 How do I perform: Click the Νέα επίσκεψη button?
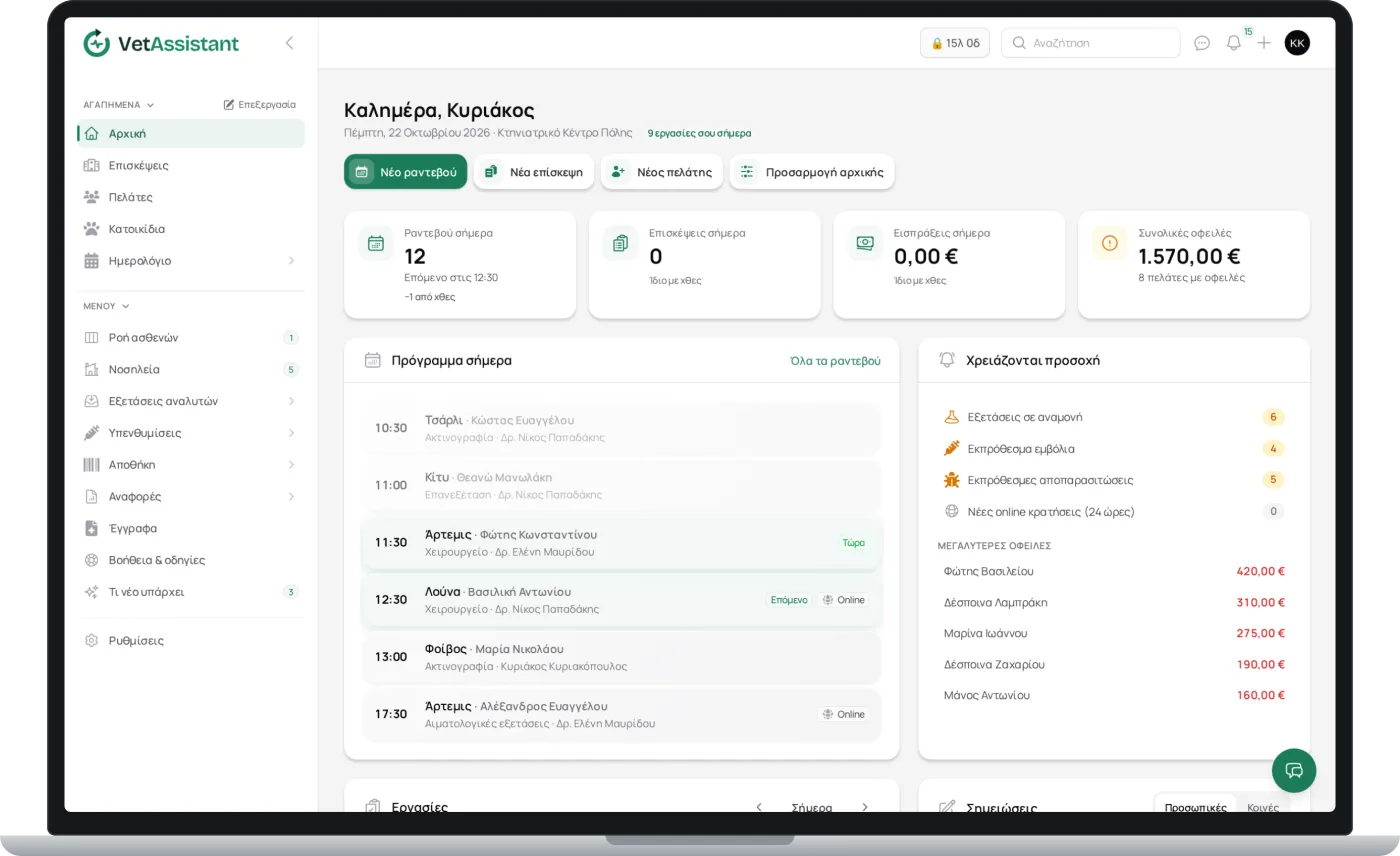tap(534, 172)
